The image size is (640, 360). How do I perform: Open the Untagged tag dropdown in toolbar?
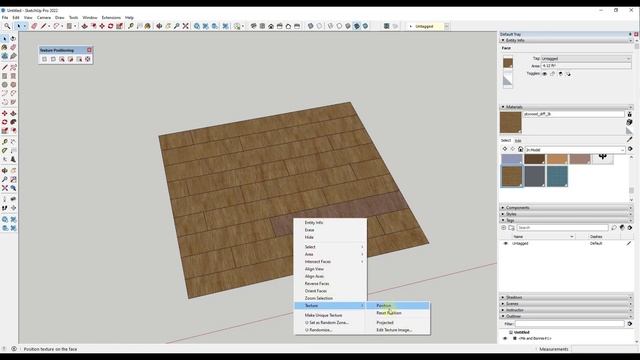446,26
